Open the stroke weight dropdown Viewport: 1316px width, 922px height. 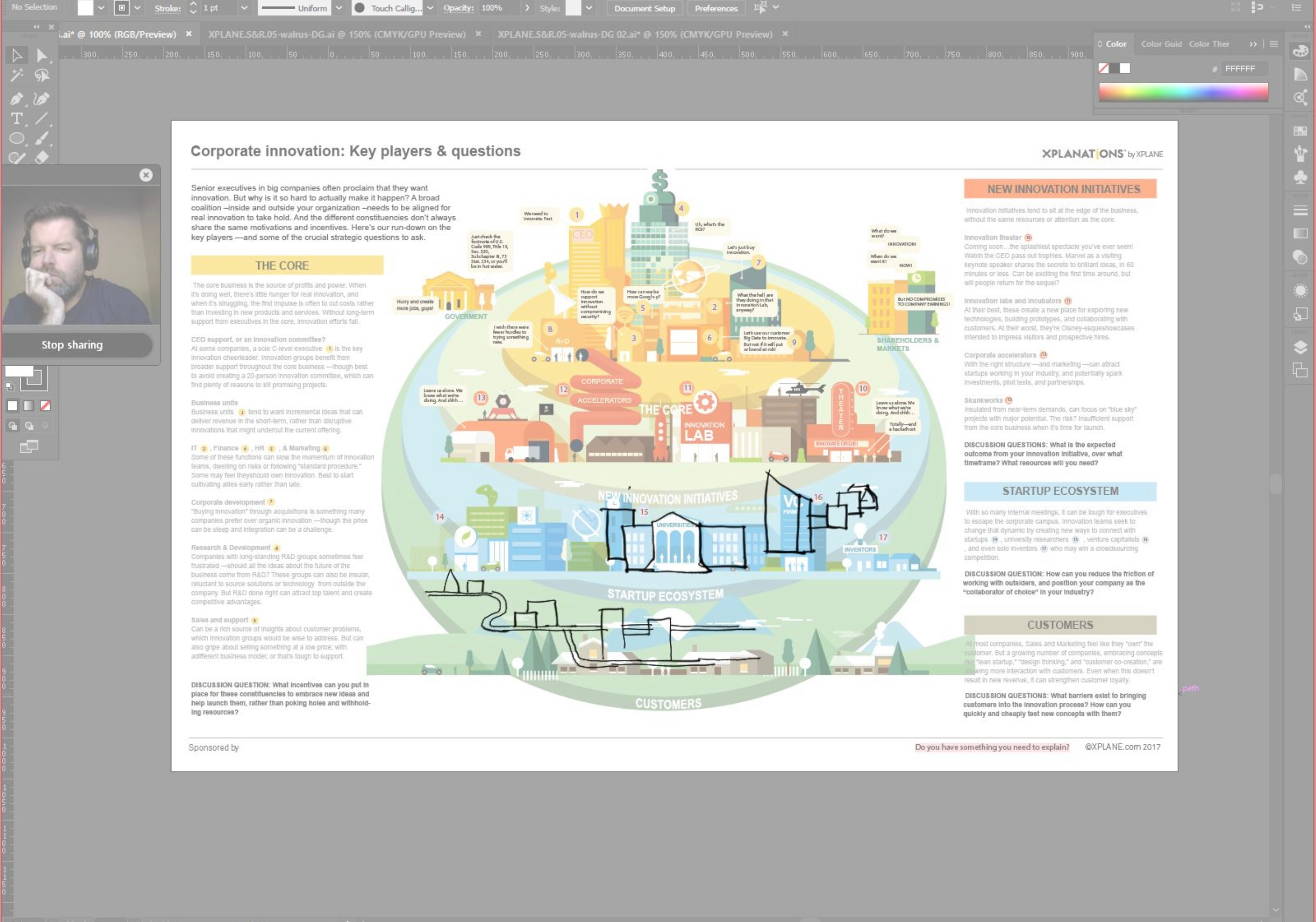[x=244, y=8]
